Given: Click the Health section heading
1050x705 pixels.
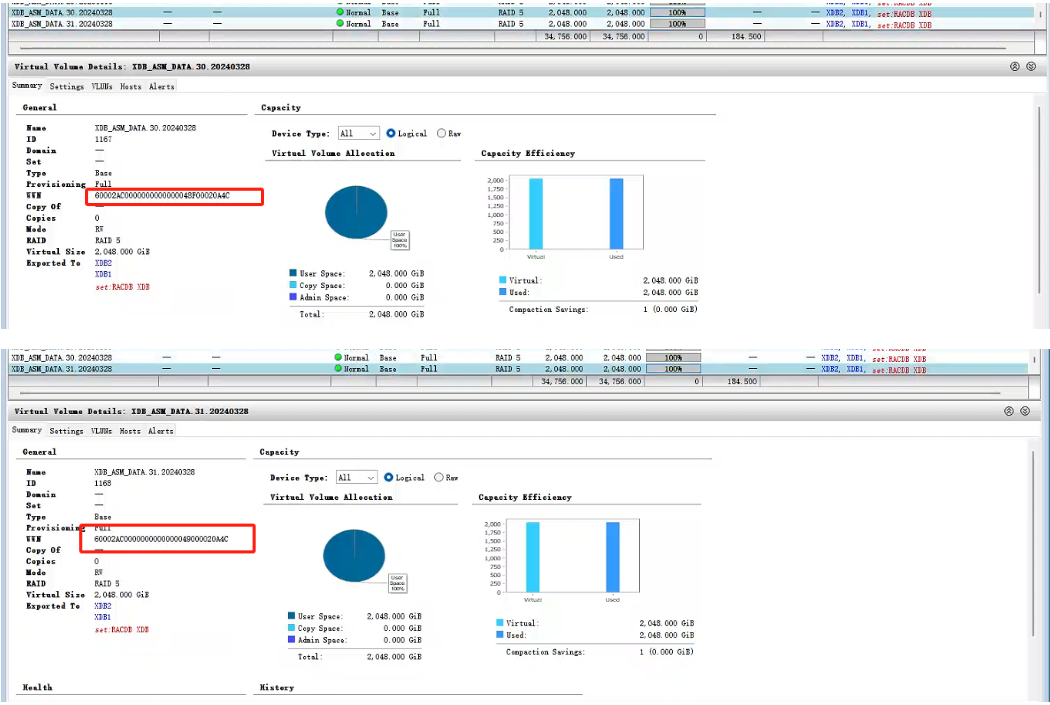Looking at the screenshot, I should coord(37,687).
